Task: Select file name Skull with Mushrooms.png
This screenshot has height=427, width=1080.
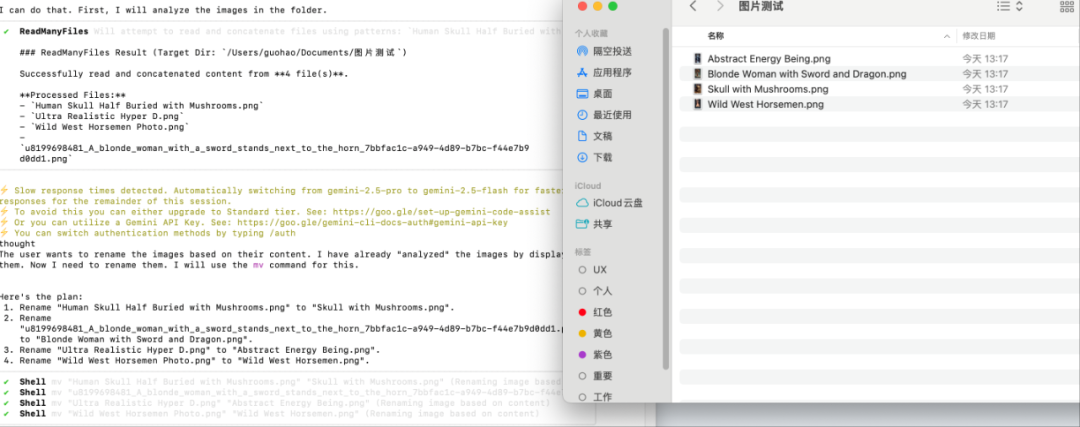Action: coord(767,90)
